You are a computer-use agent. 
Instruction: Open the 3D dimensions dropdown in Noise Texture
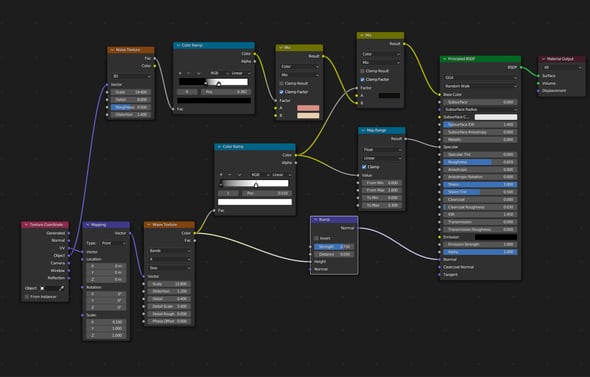[x=131, y=76]
